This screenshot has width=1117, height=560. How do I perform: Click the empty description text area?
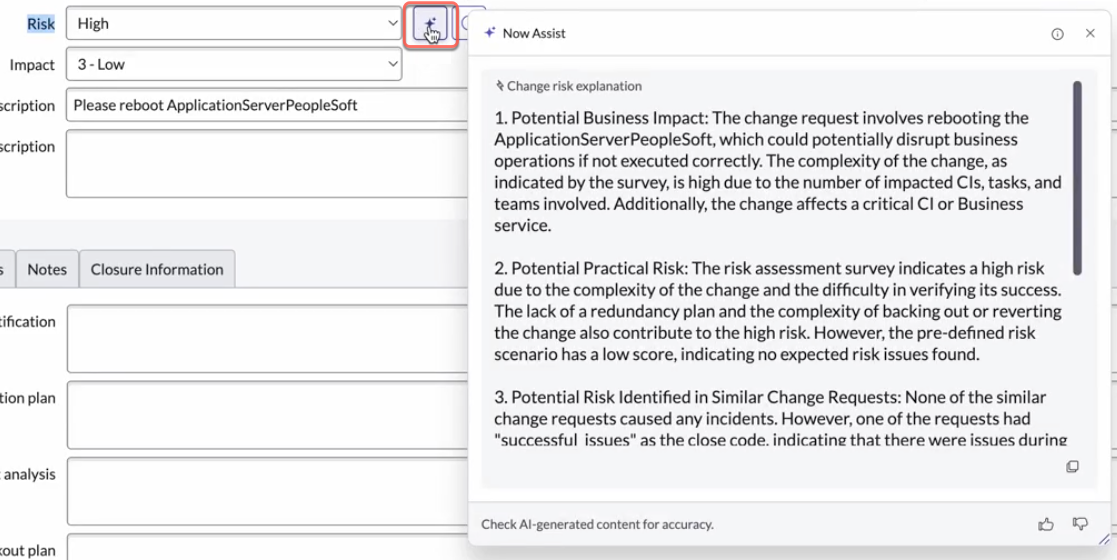[267, 163]
